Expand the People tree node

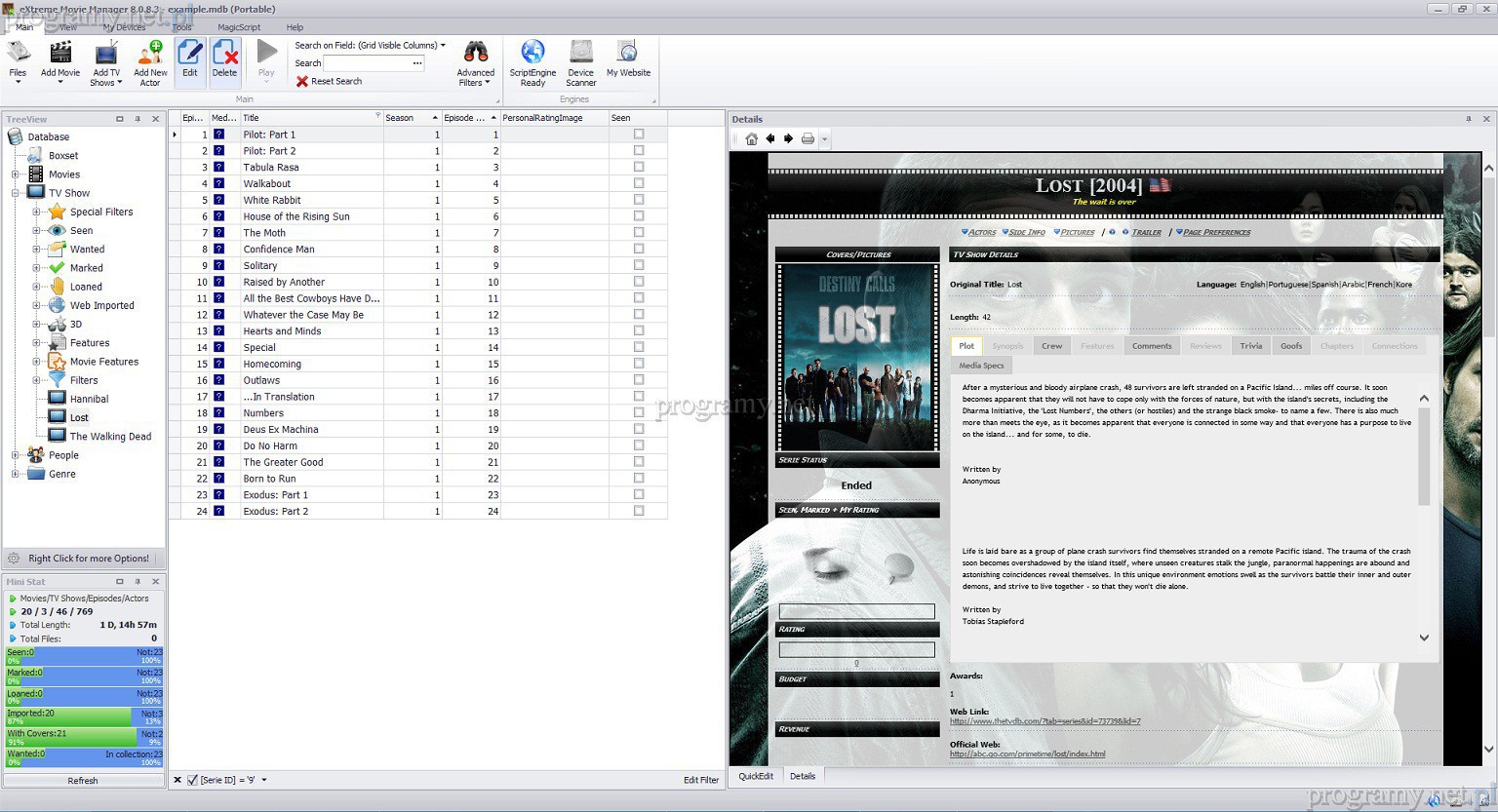coord(15,455)
